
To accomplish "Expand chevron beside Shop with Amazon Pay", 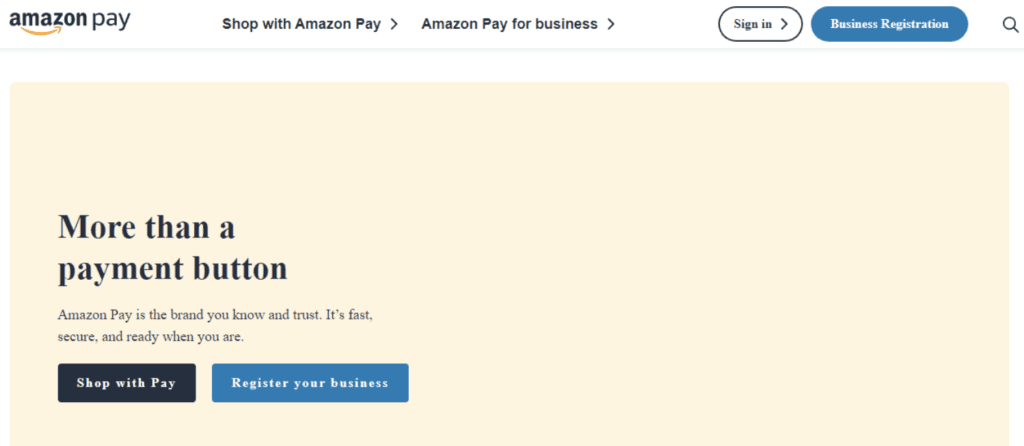I will [x=394, y=24].
